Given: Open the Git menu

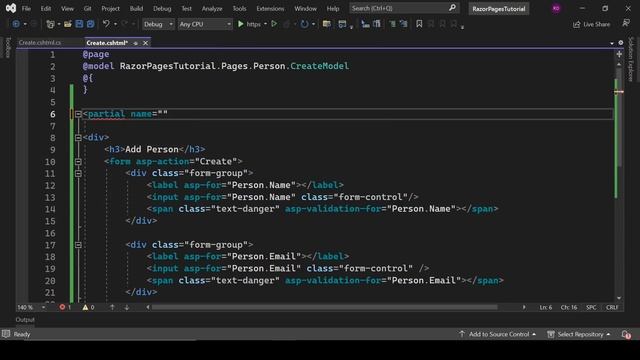Looking at the screenshot, I should tap(87, 8).
